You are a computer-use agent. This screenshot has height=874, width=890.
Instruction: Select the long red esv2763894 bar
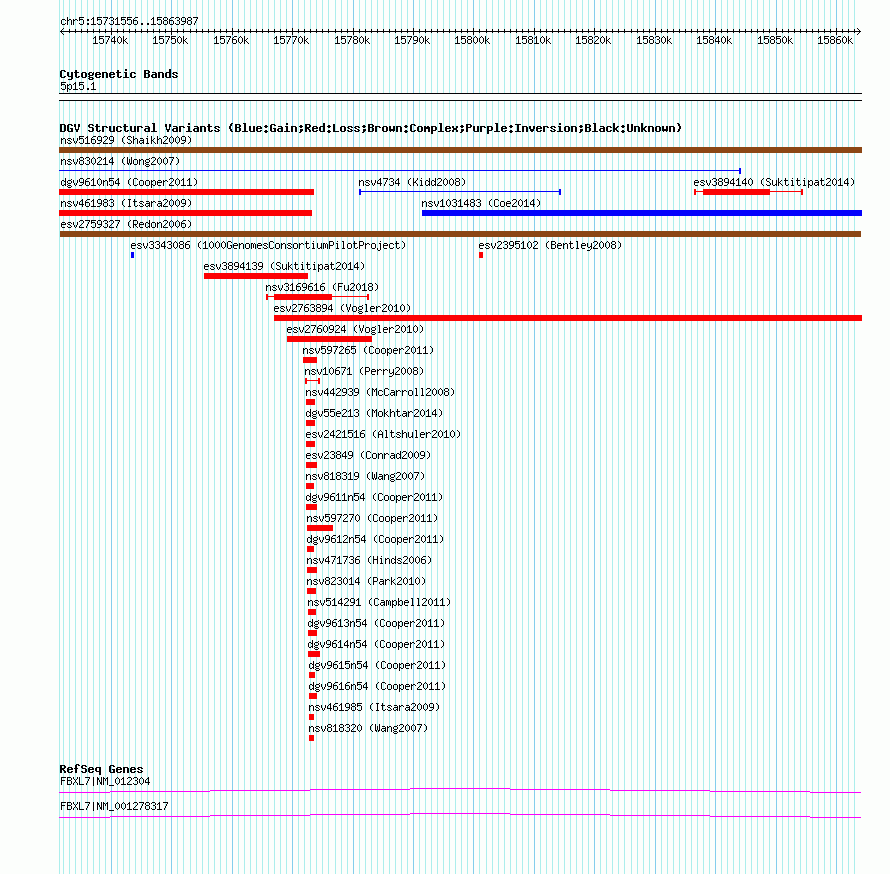[x=568, y=318]
